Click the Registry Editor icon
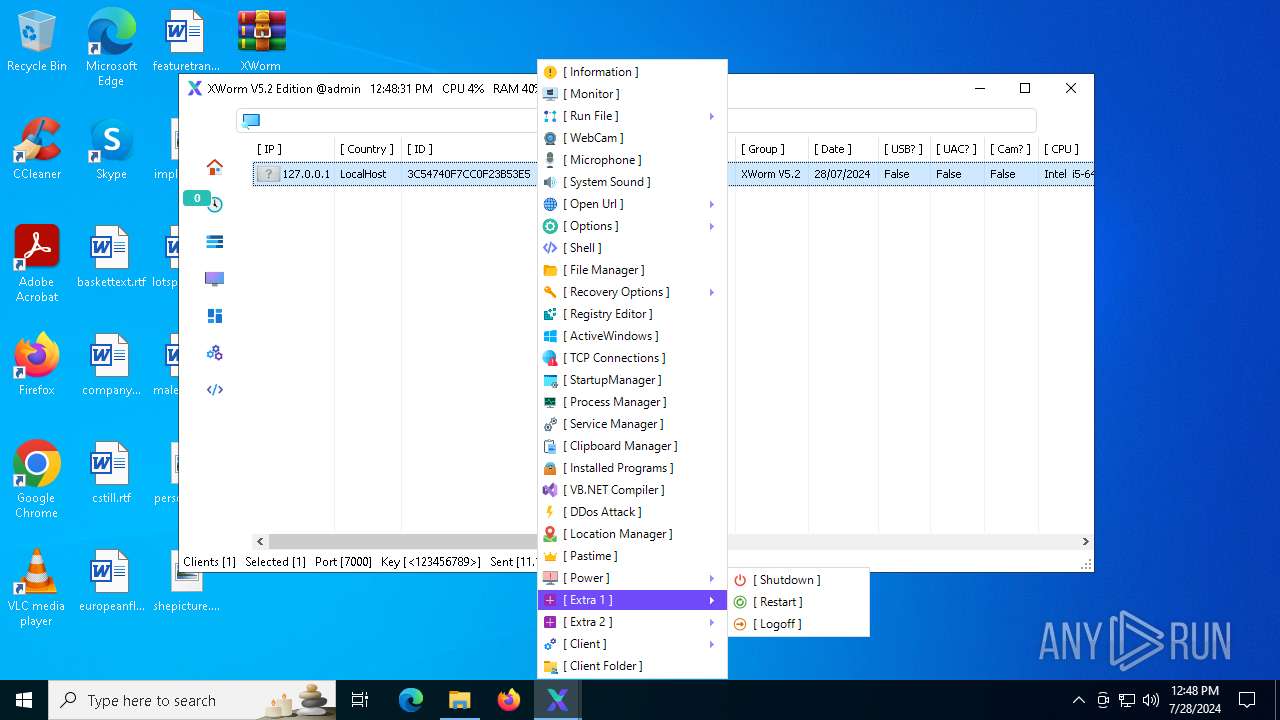This screenshot has height=720, width=1280. tap(550, 314)
